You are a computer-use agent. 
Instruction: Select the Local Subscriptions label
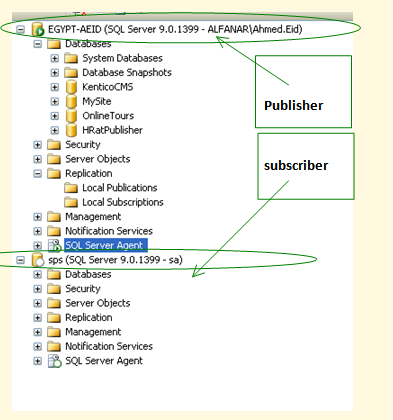click(x=123, y=202)
